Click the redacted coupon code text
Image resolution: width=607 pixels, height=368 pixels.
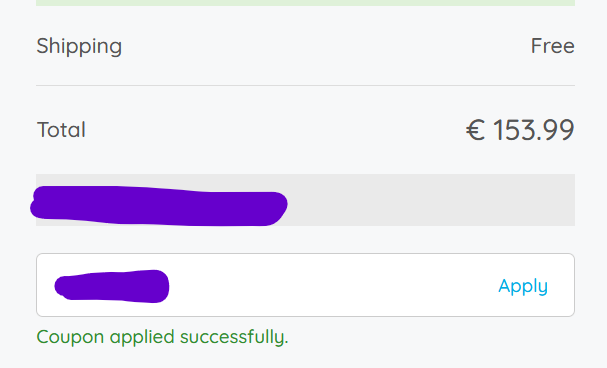tap(112, 286)
